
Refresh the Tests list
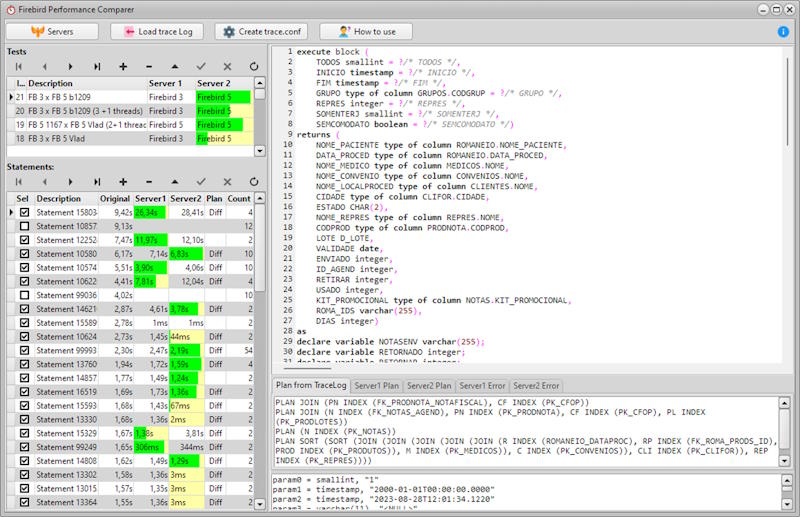pyautogui.click(x=253, y=67)
